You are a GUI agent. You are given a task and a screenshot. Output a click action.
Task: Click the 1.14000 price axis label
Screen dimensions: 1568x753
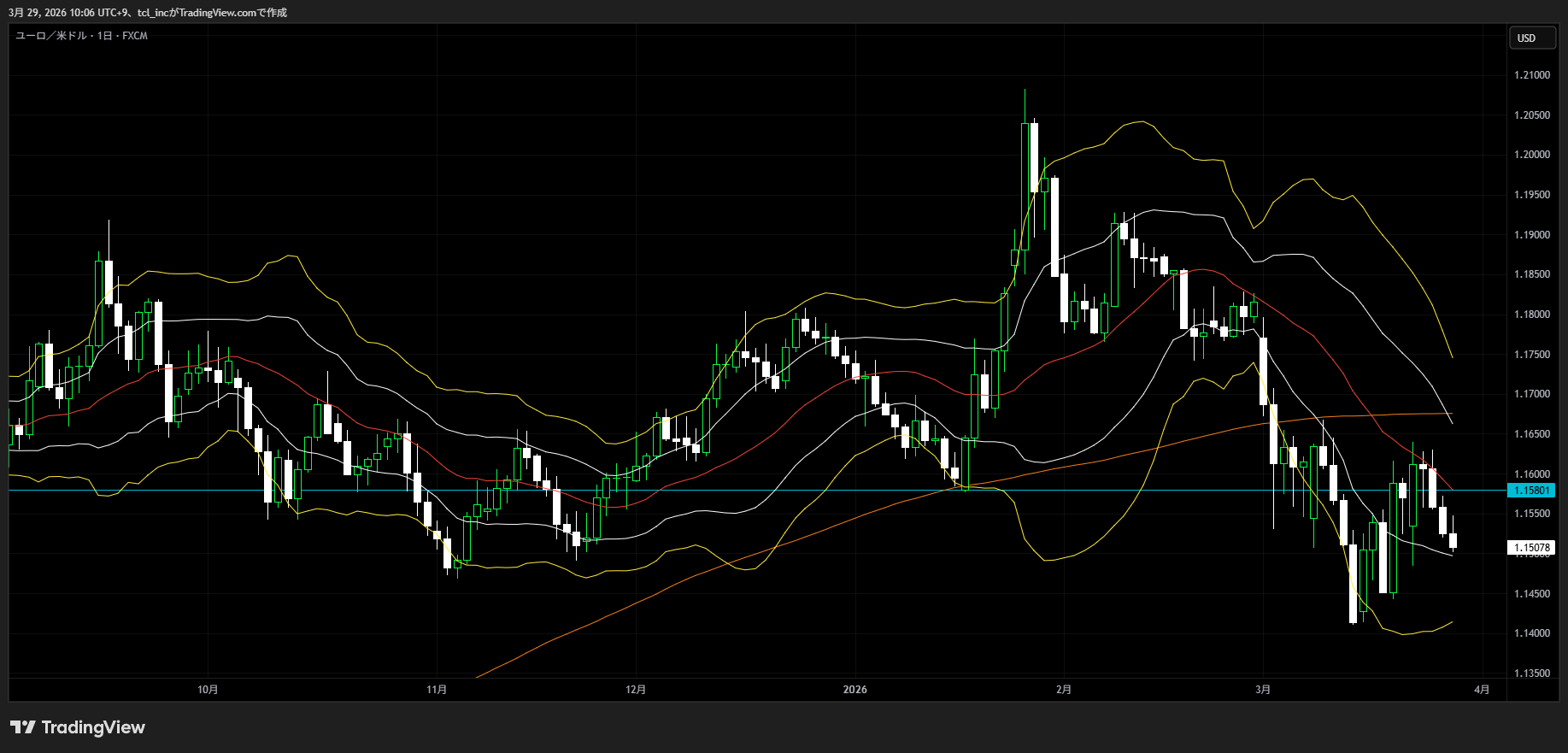click(1531, 633)
